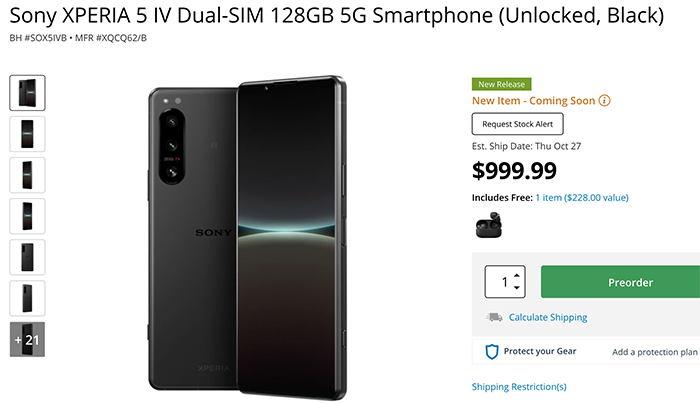Screen dimensions: 700x403
Task: Increase quantity with the up arrow
Action: click(x=517, y=276)
